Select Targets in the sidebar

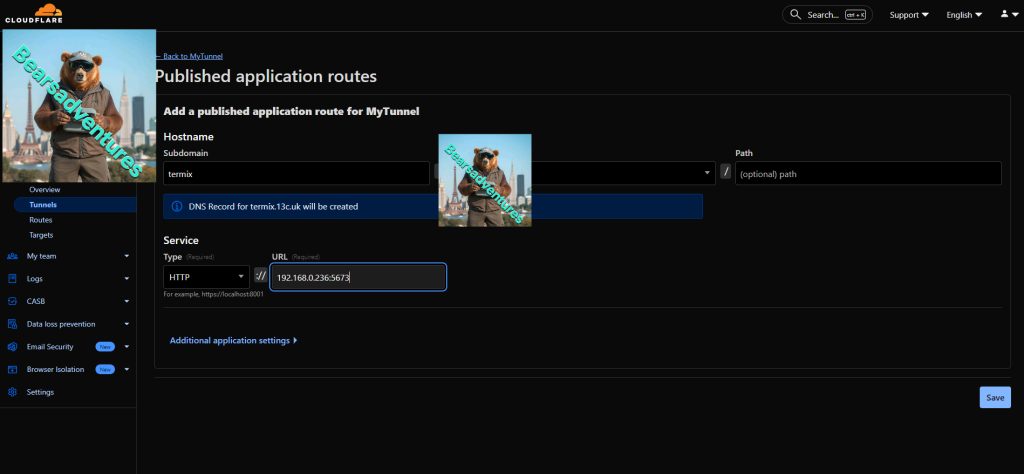[x=42, y=235]
